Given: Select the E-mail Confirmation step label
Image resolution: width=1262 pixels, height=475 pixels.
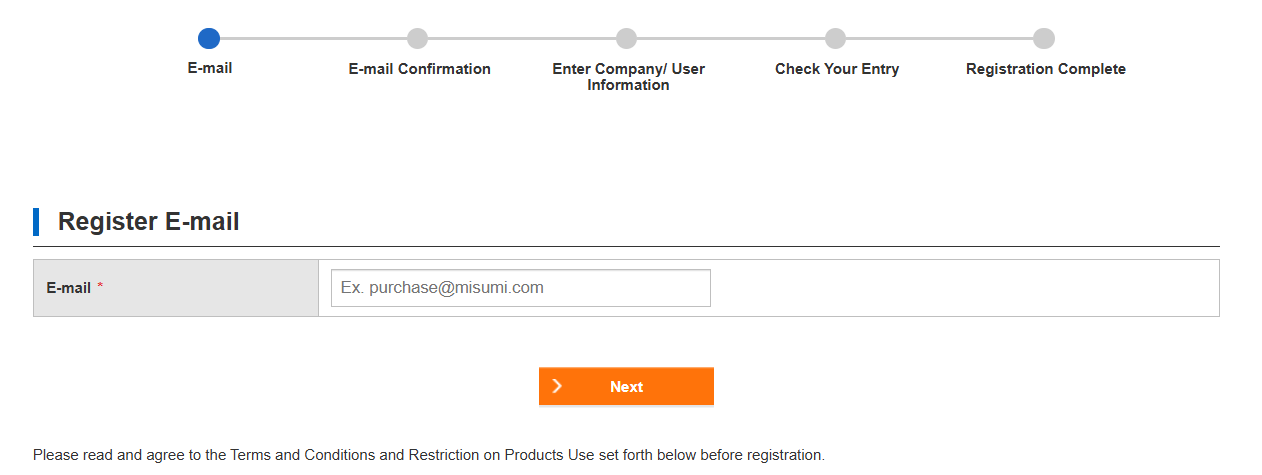Looking at the screenshot, I should click(x=419, y=69).
